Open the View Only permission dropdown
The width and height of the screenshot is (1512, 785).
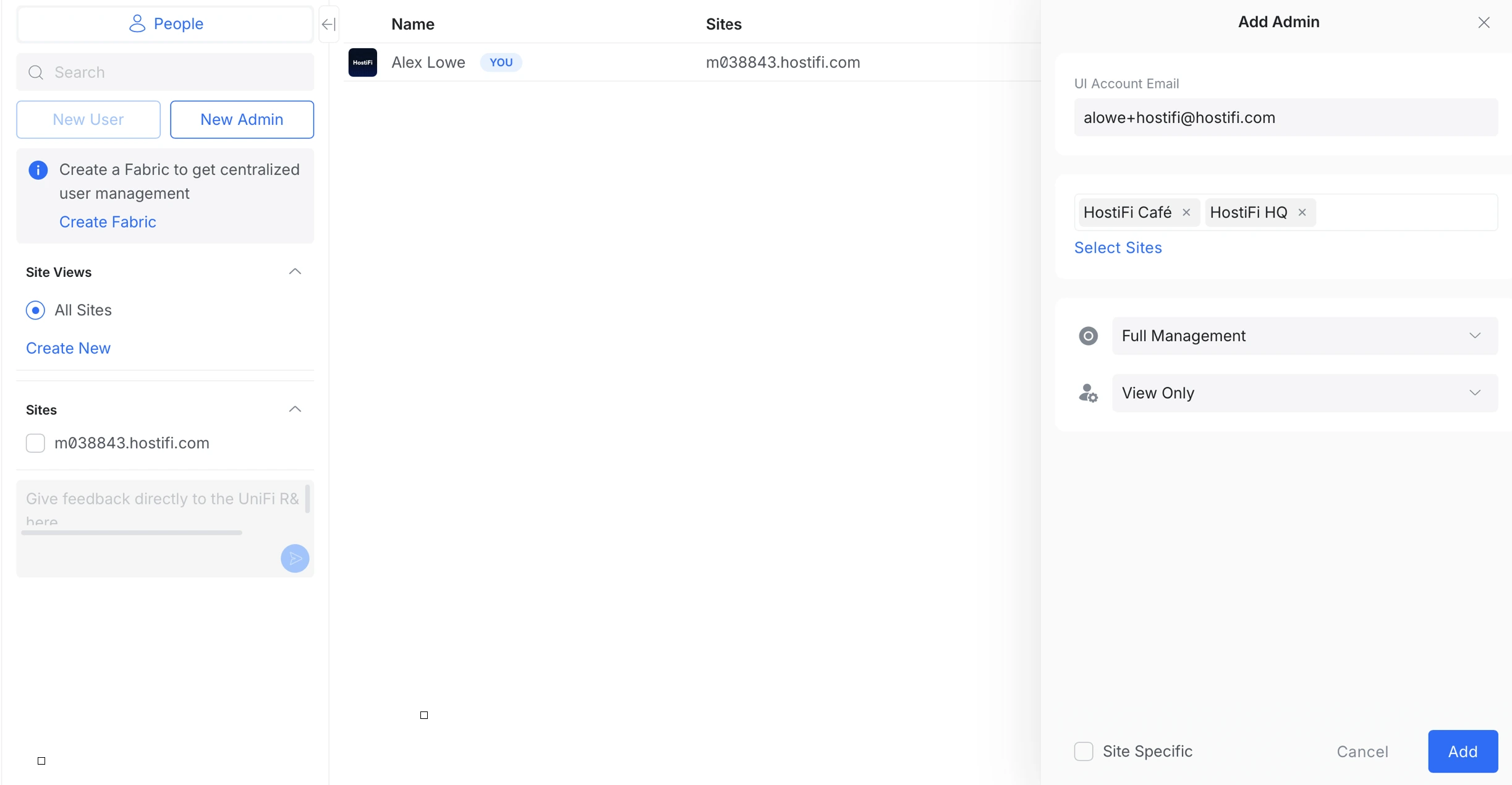[1304, 393]
